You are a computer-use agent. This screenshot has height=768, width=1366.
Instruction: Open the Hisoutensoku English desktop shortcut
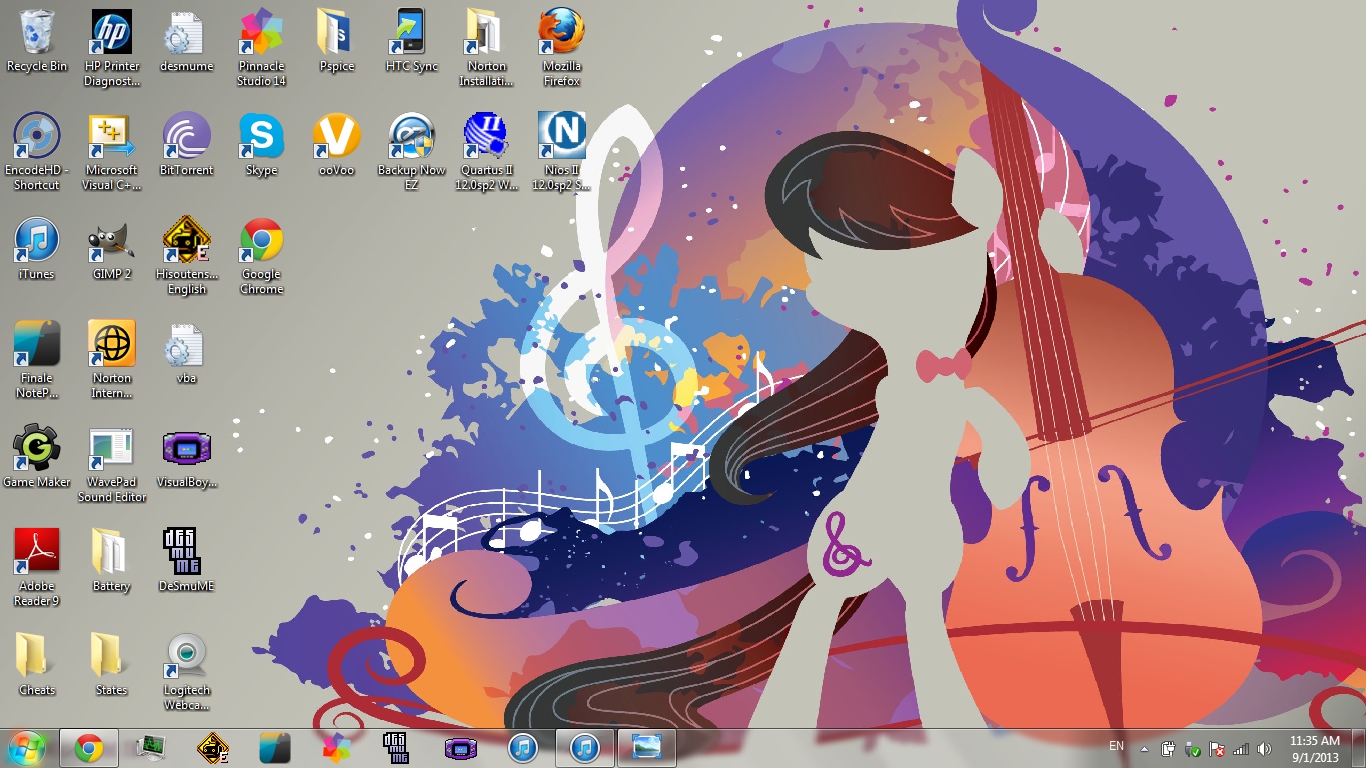coord(187,256)
